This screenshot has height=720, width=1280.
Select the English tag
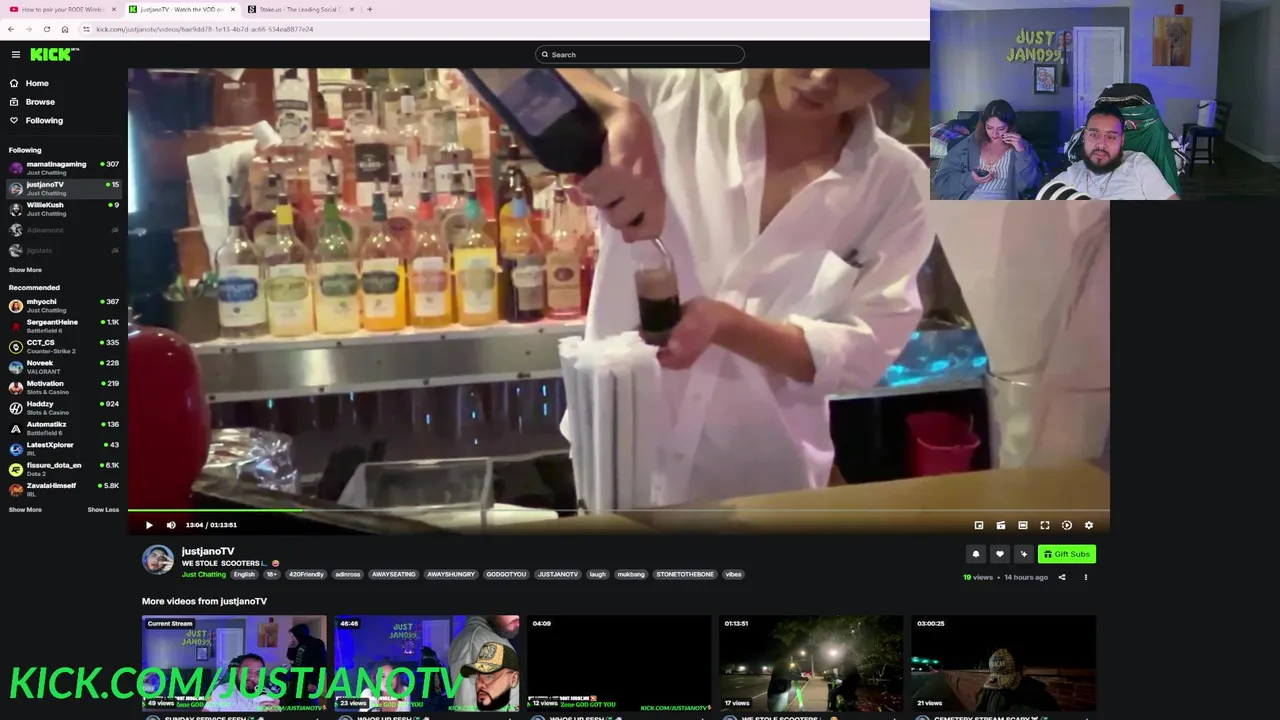pos(244,574)
